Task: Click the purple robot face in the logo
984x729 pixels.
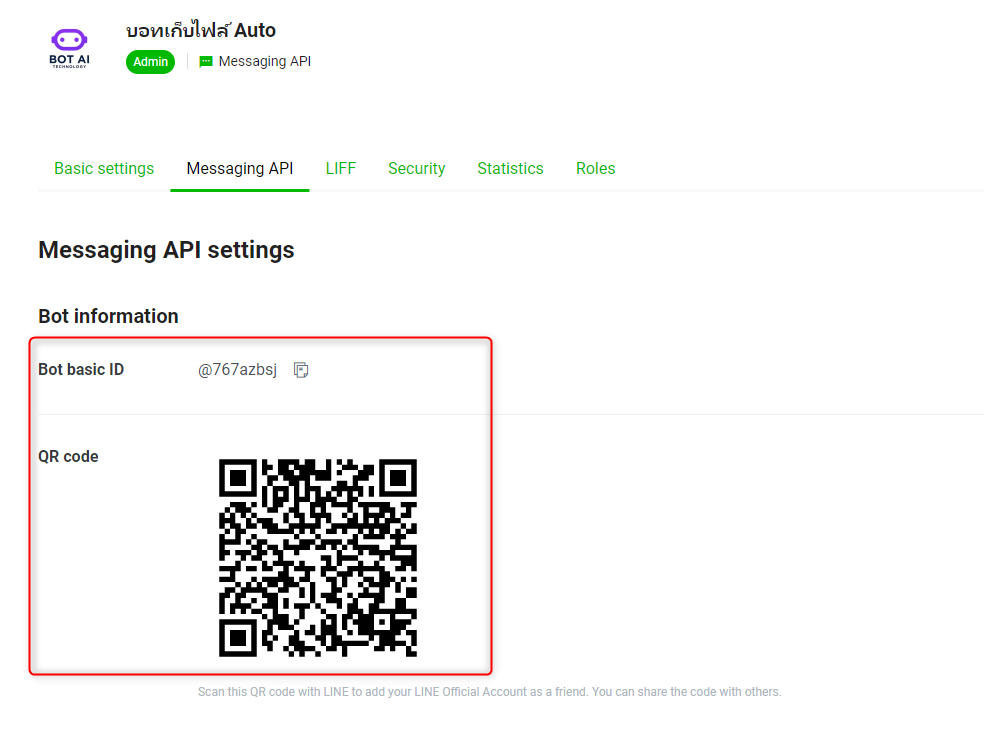Action: [68, 40]
